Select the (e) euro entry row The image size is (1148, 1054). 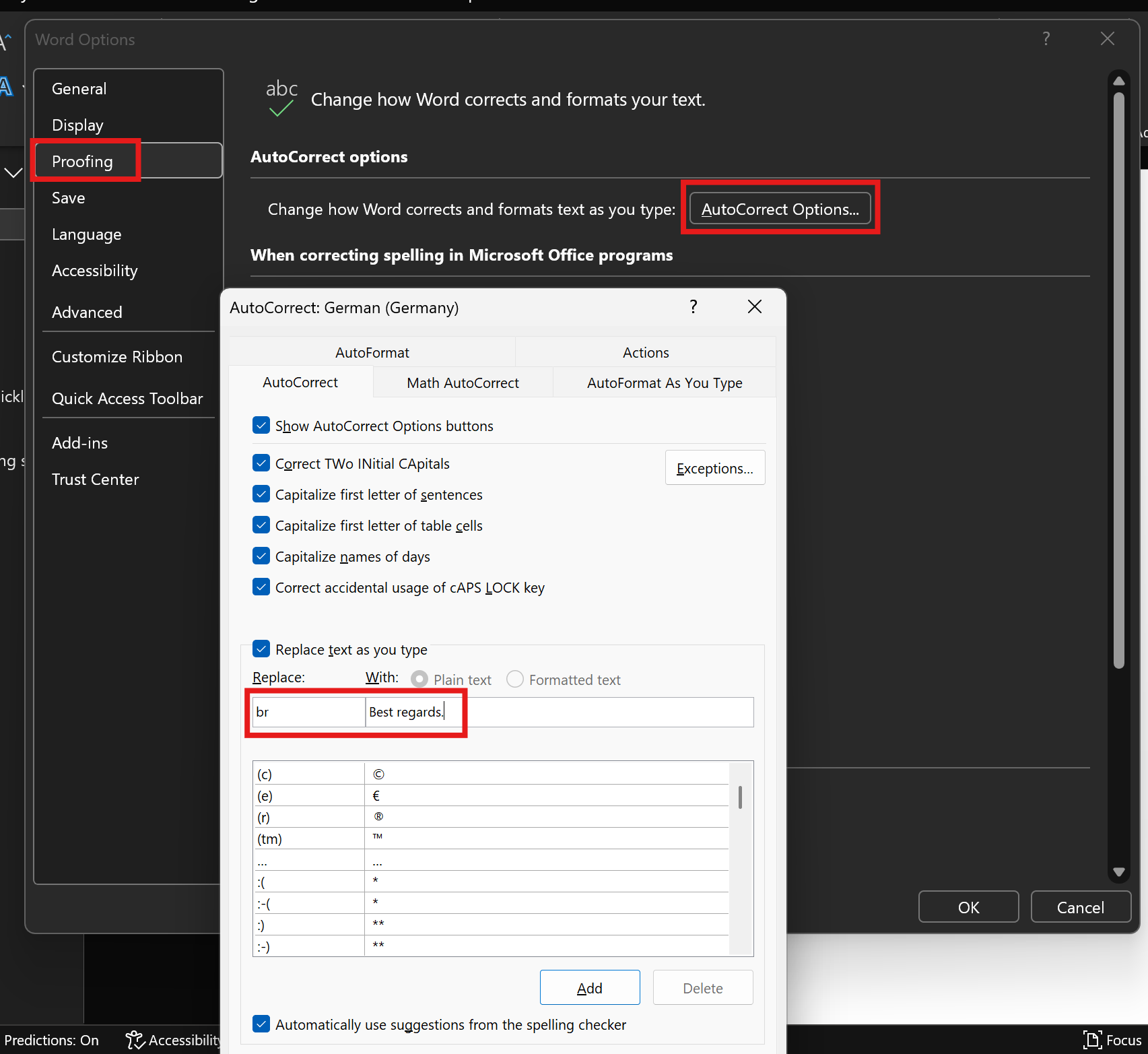tap(491, 795)
